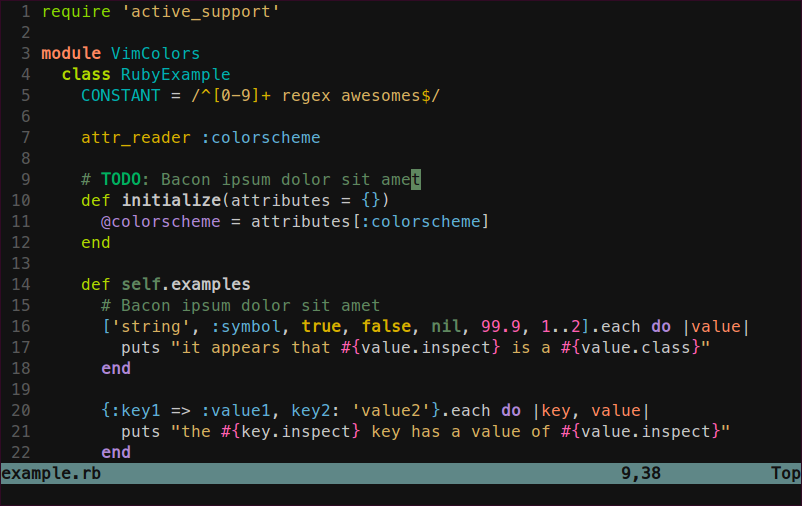The height and width of the screenshot is (506, 802).
Task: Click the :key1 symbol on line 20
Action: pos(136,410)
